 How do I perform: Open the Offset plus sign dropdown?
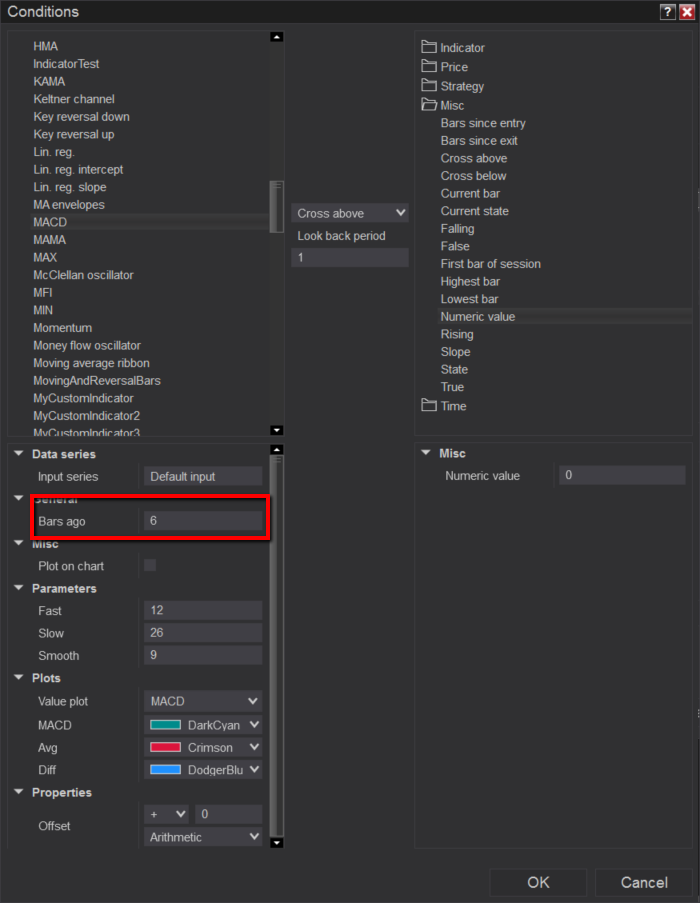[166, 814]
